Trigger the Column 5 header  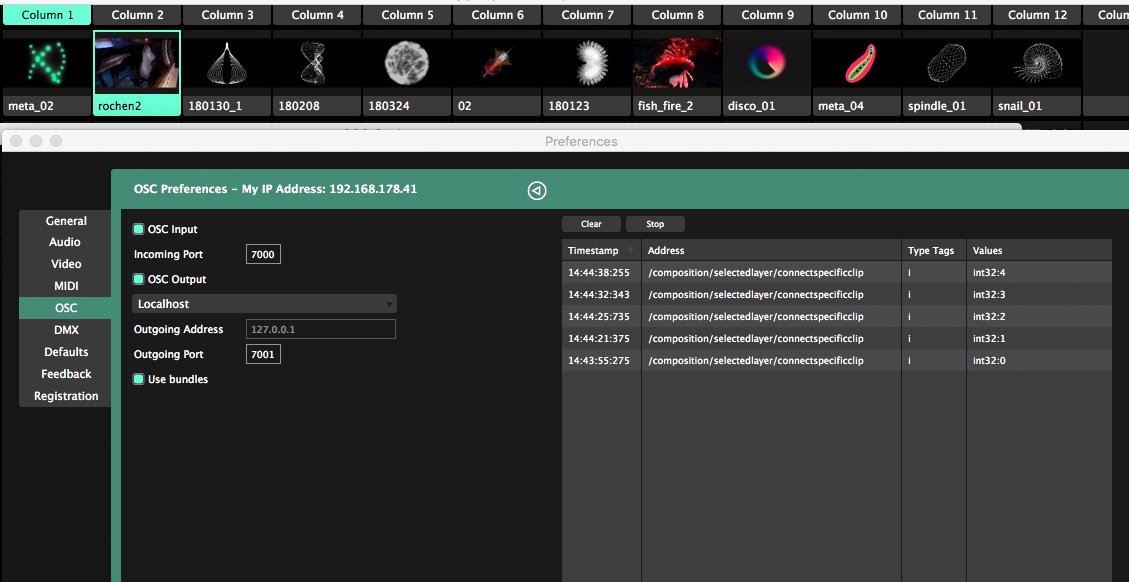click(408, 15)
